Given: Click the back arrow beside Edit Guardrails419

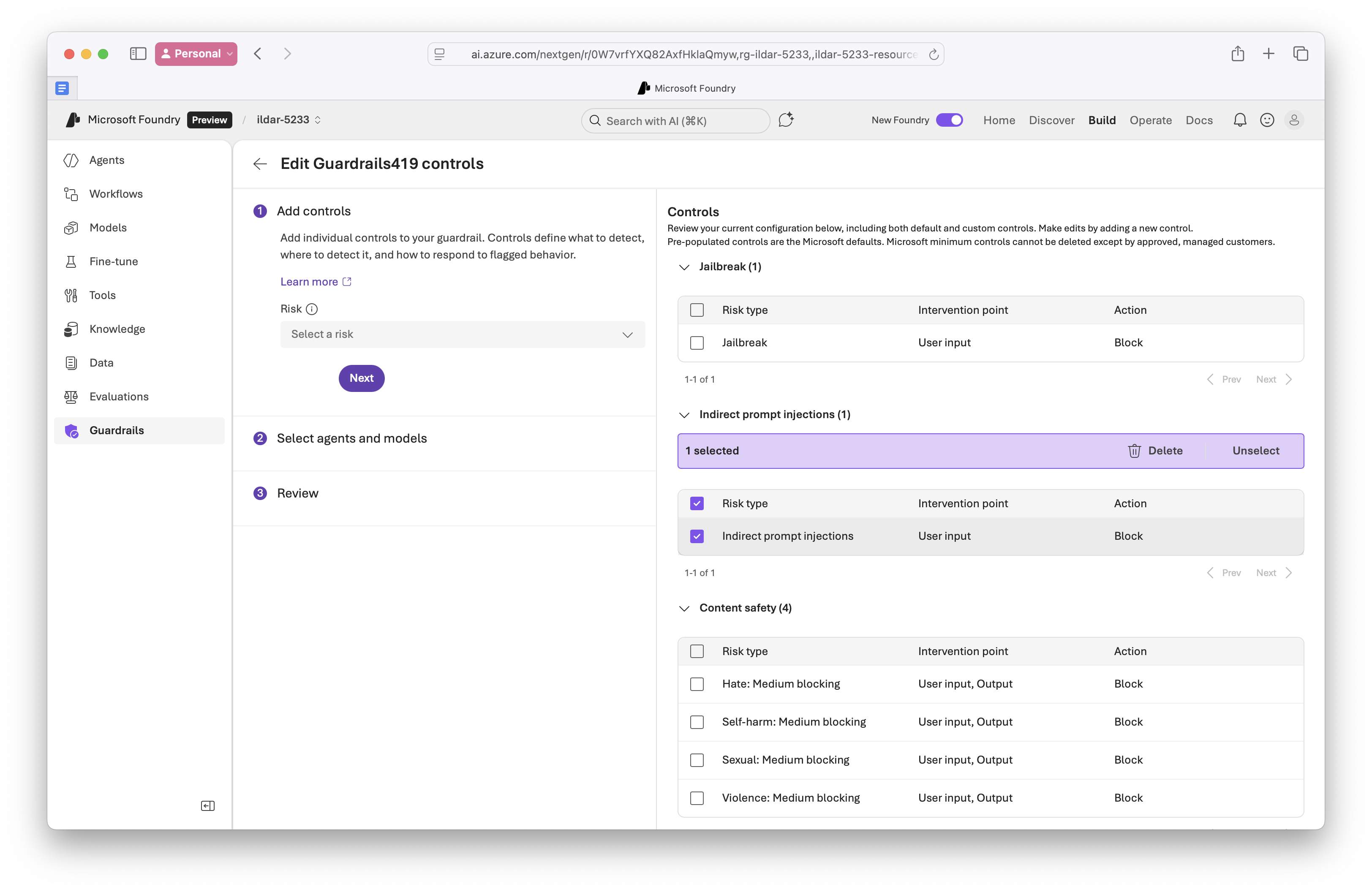Looking at the screenshot, I should click(x=260, y=164).
